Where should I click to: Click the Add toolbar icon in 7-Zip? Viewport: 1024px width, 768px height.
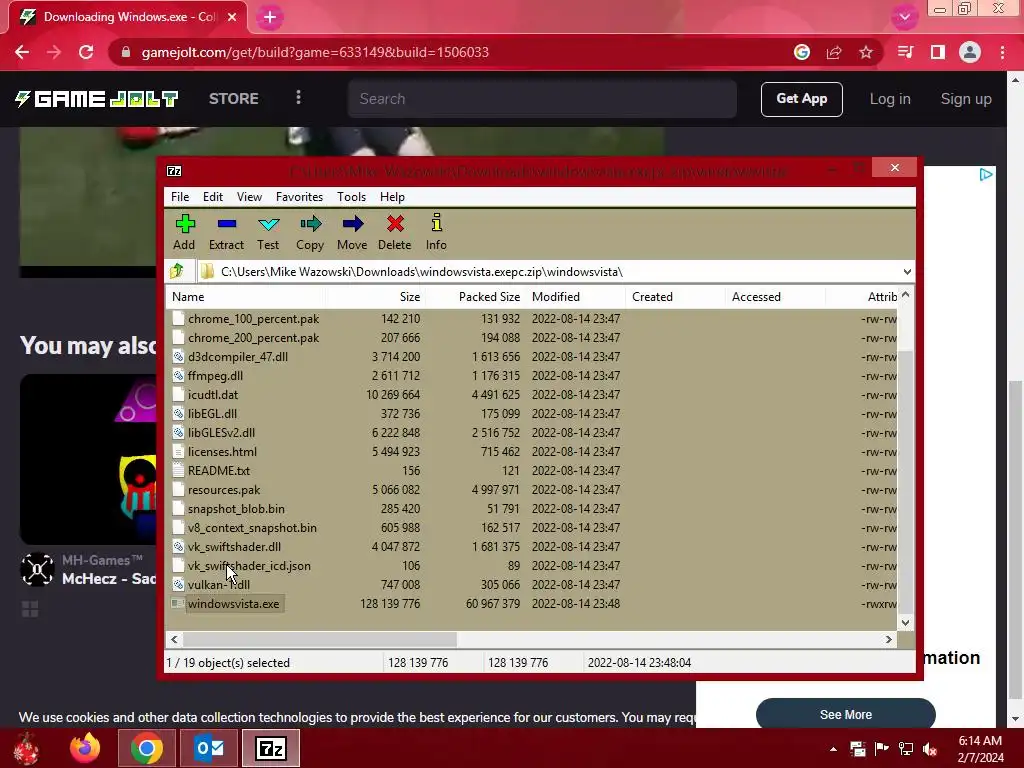click(184, 232)
